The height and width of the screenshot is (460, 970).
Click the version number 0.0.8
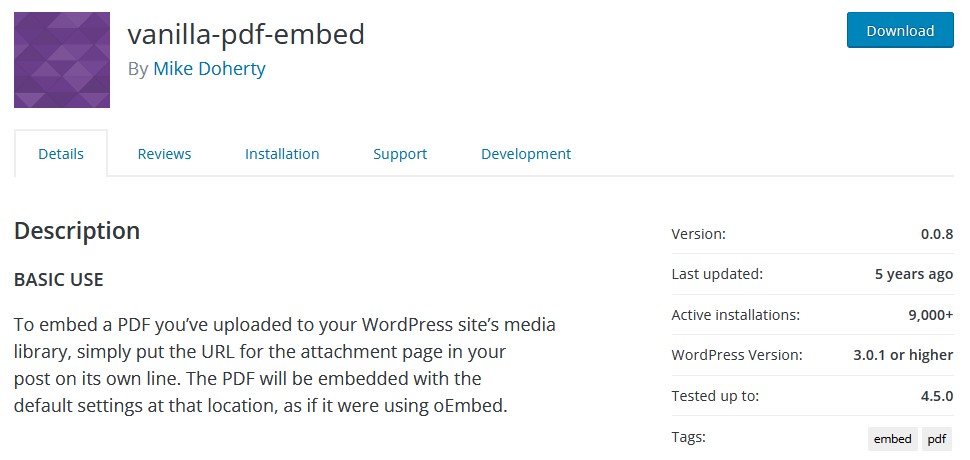coord(937,234)
